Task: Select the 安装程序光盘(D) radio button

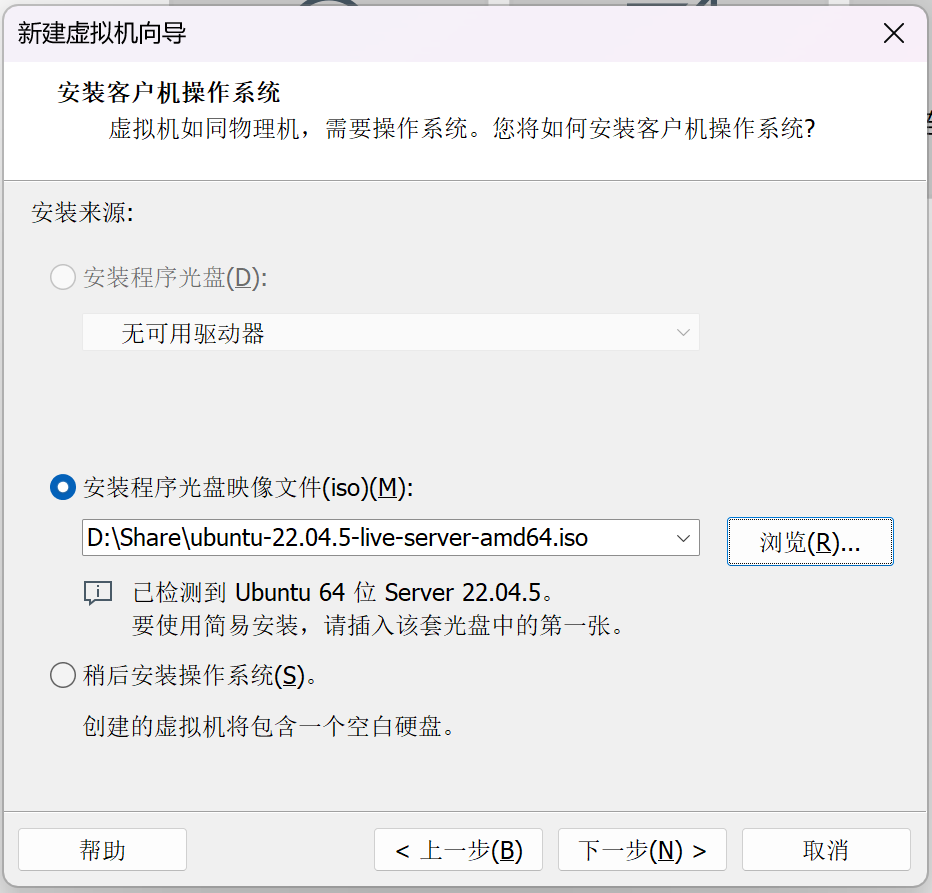Action: (63, 277)
